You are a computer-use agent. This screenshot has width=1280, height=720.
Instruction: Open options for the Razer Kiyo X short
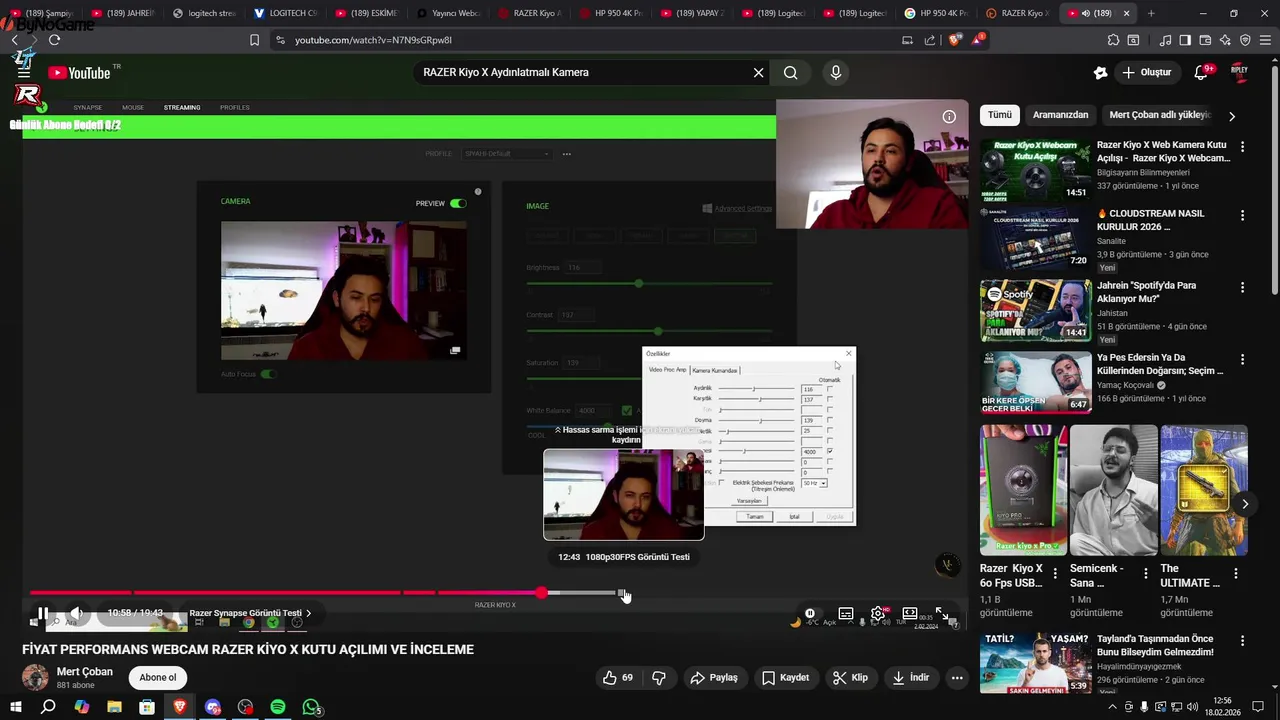click(1055, 574)
